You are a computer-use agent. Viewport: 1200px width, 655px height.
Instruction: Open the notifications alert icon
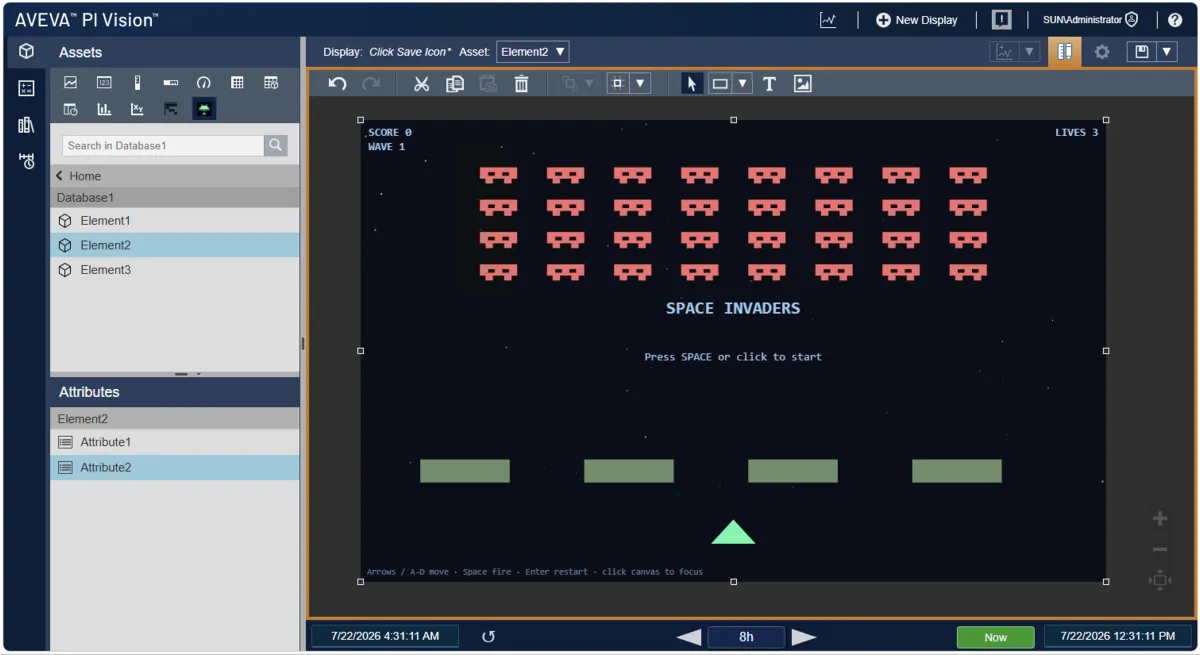tap(1001, 20)
